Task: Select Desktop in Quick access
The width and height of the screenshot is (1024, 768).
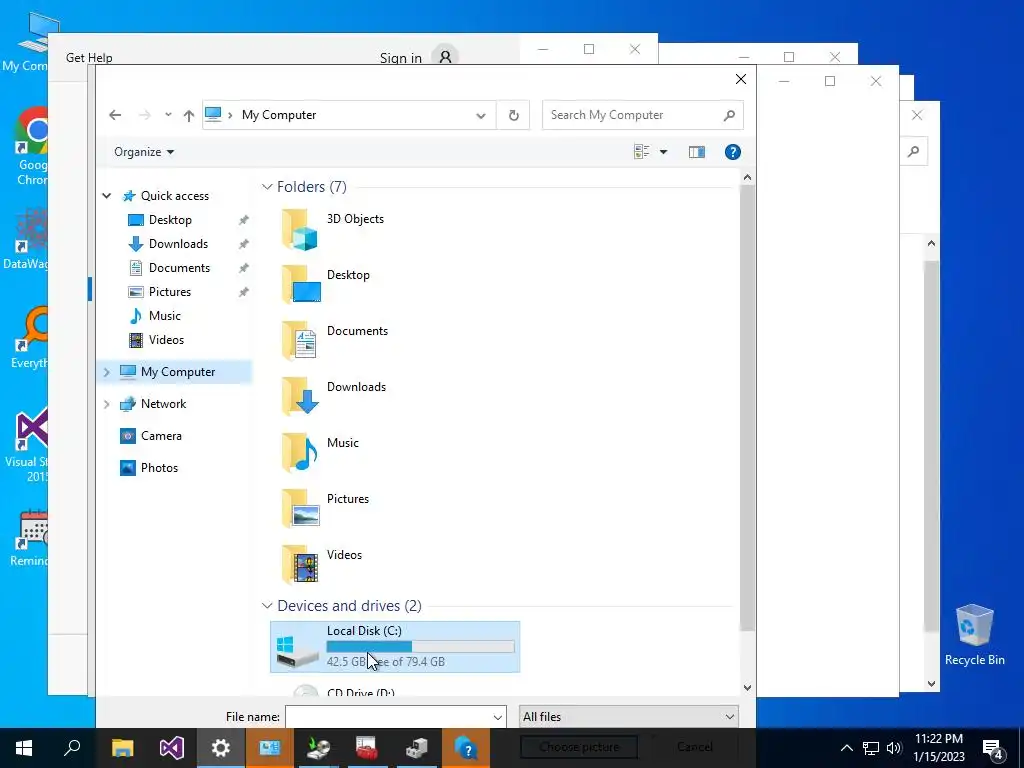Action: [x=170, y=220]
